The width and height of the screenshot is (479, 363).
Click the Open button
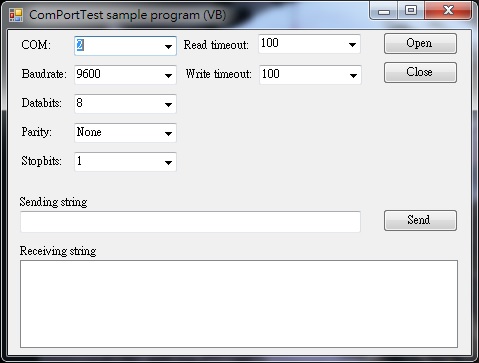(x=420, y=43)
